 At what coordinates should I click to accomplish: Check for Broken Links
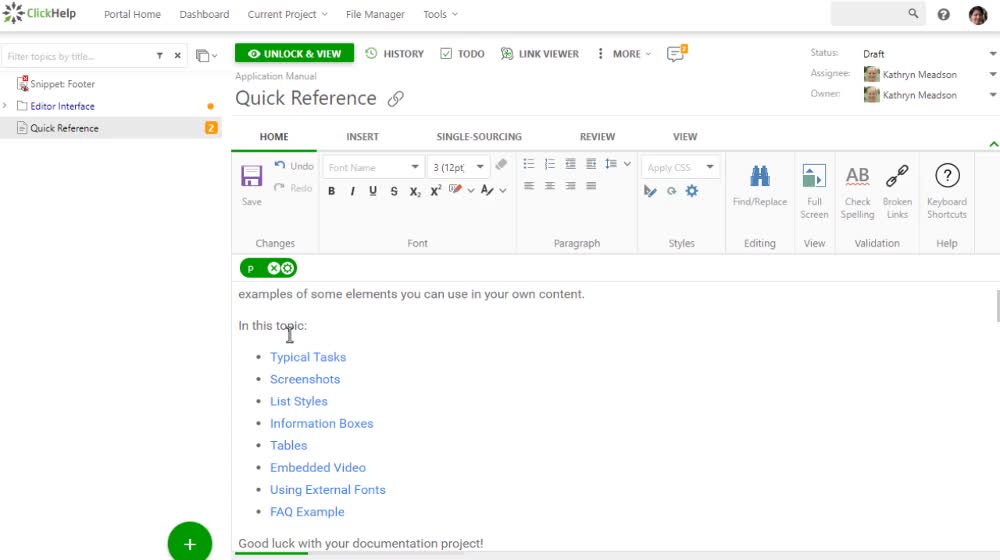coord(897,191)
